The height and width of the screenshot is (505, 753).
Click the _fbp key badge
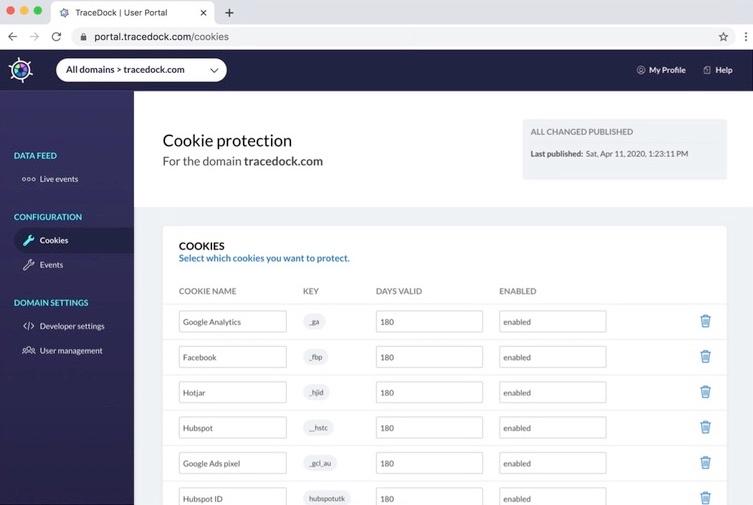click(x=316, y=357)
